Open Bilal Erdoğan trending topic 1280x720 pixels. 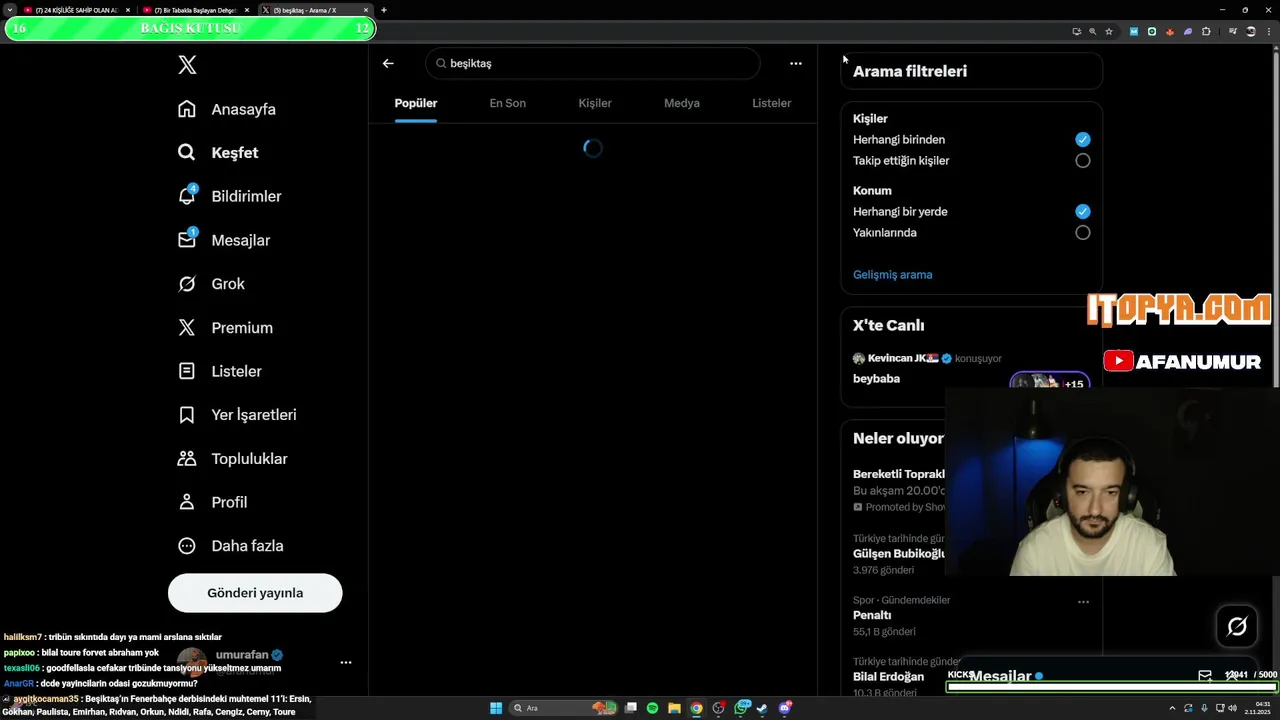[888, 677]
